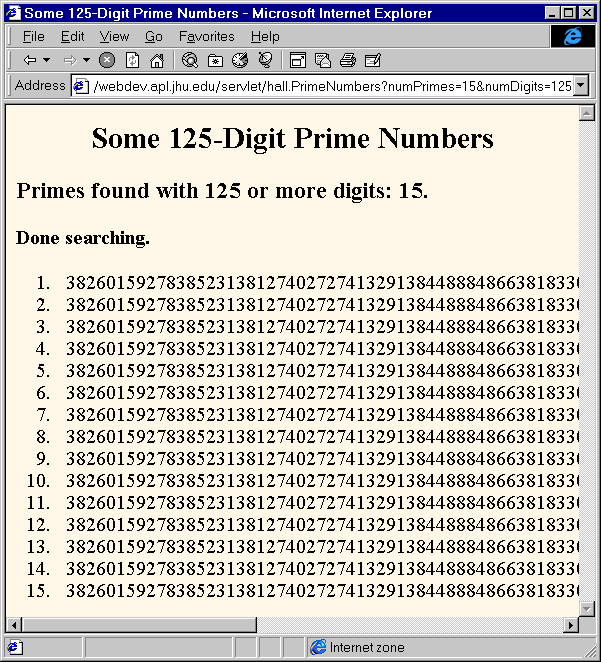Open the Back button history dropdown
Viewport: 601px width, 662px height.
coord(46,61)
